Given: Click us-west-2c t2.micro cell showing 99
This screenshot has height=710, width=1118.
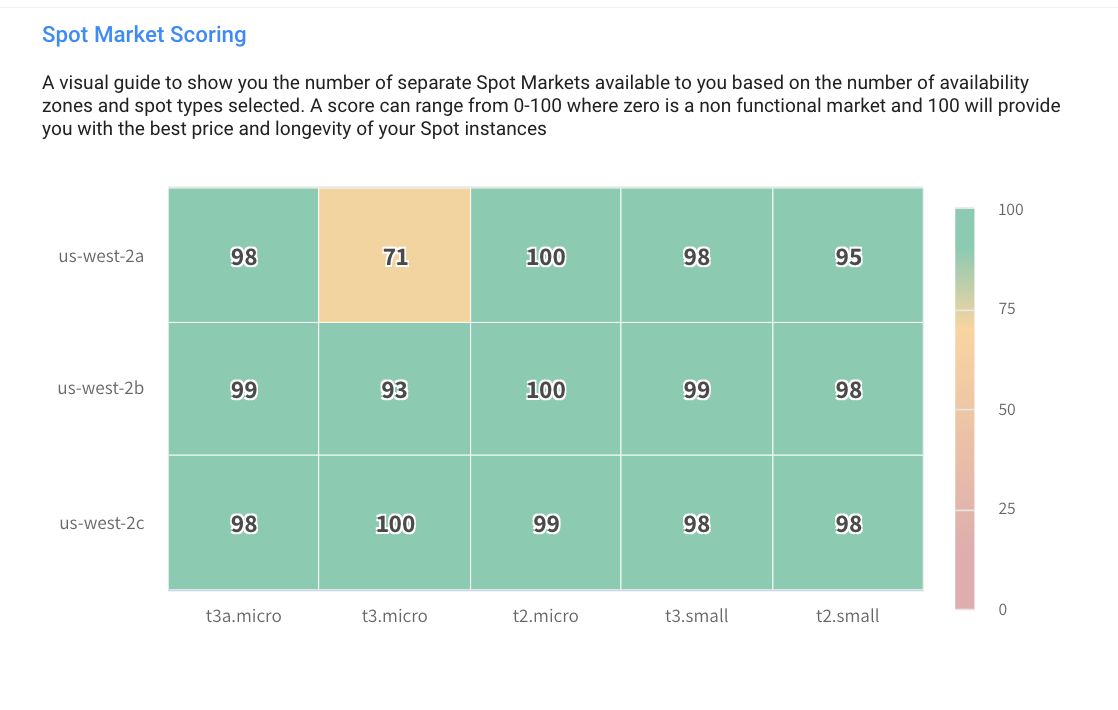Looking at the screenshot, I should 546,523.
